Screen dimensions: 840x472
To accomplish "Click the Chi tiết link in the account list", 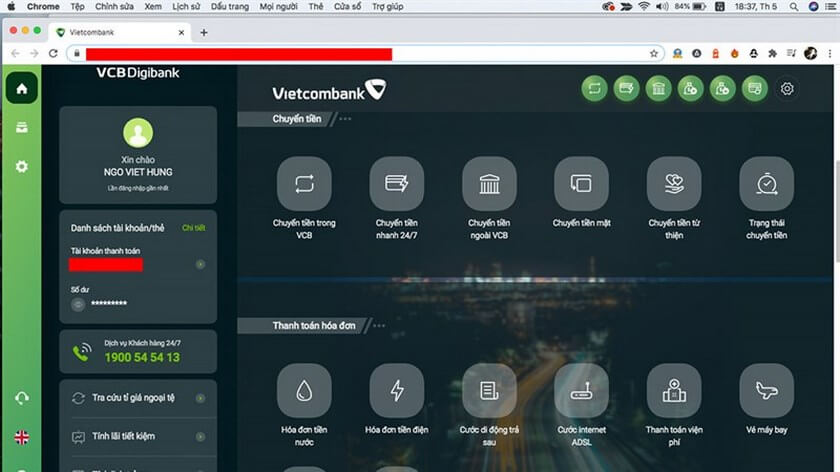I will 193,228.
